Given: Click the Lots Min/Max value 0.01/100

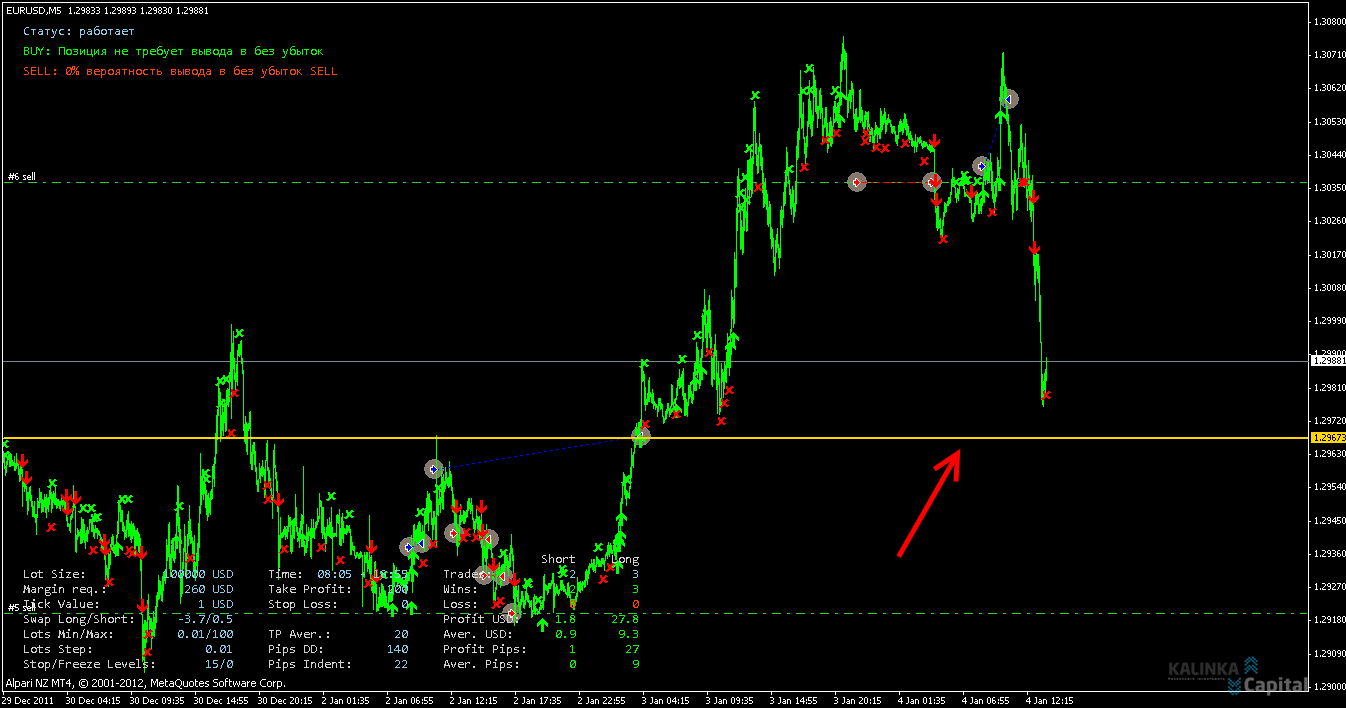Looking at the screenshot, I should click(x=205, y=634).
